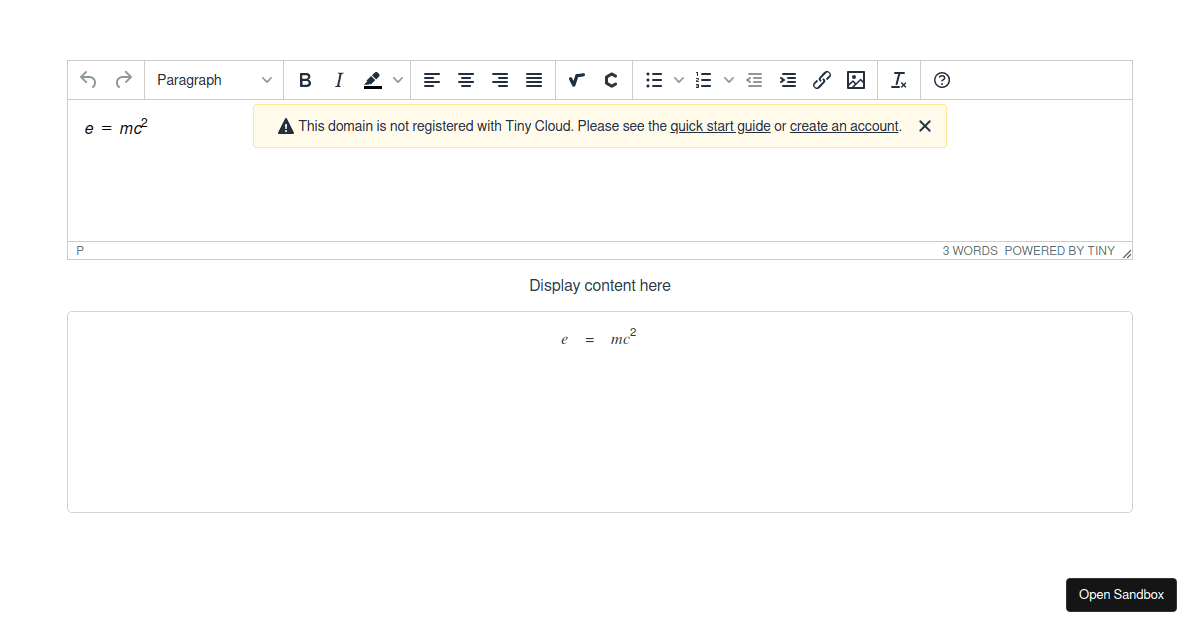The height and width of the screenshot is (630, 1200).
Task: Open the ChemType chemistry formula editor
Action: 610,80
